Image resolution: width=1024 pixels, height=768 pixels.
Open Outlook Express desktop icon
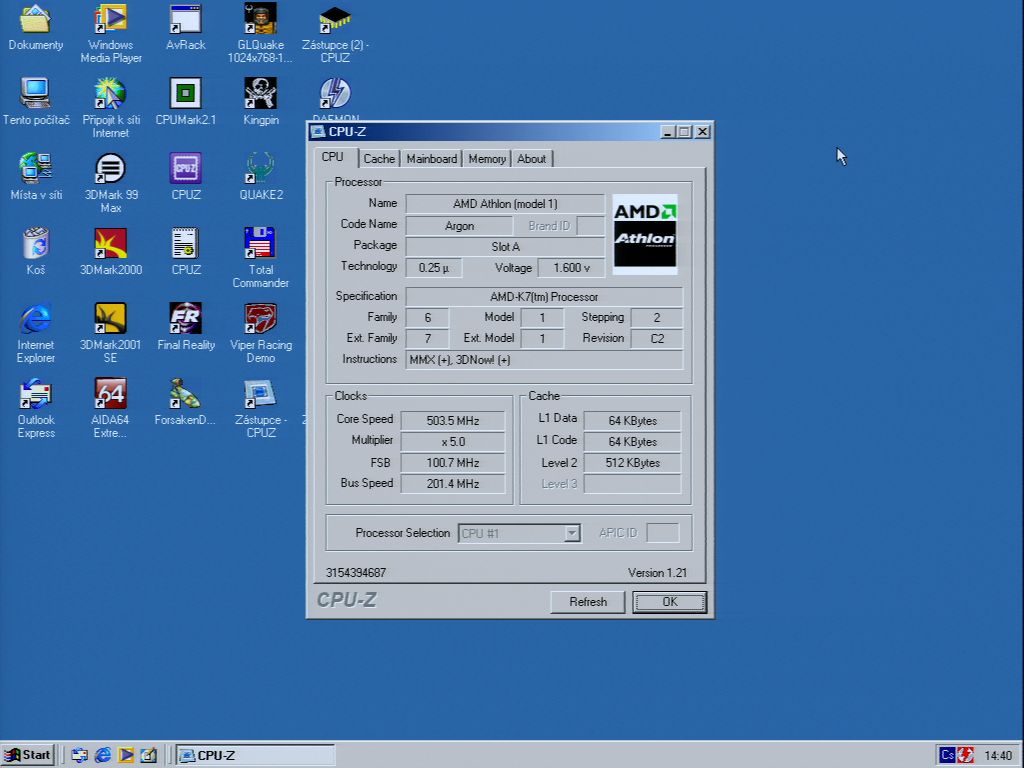click(35, 393)
